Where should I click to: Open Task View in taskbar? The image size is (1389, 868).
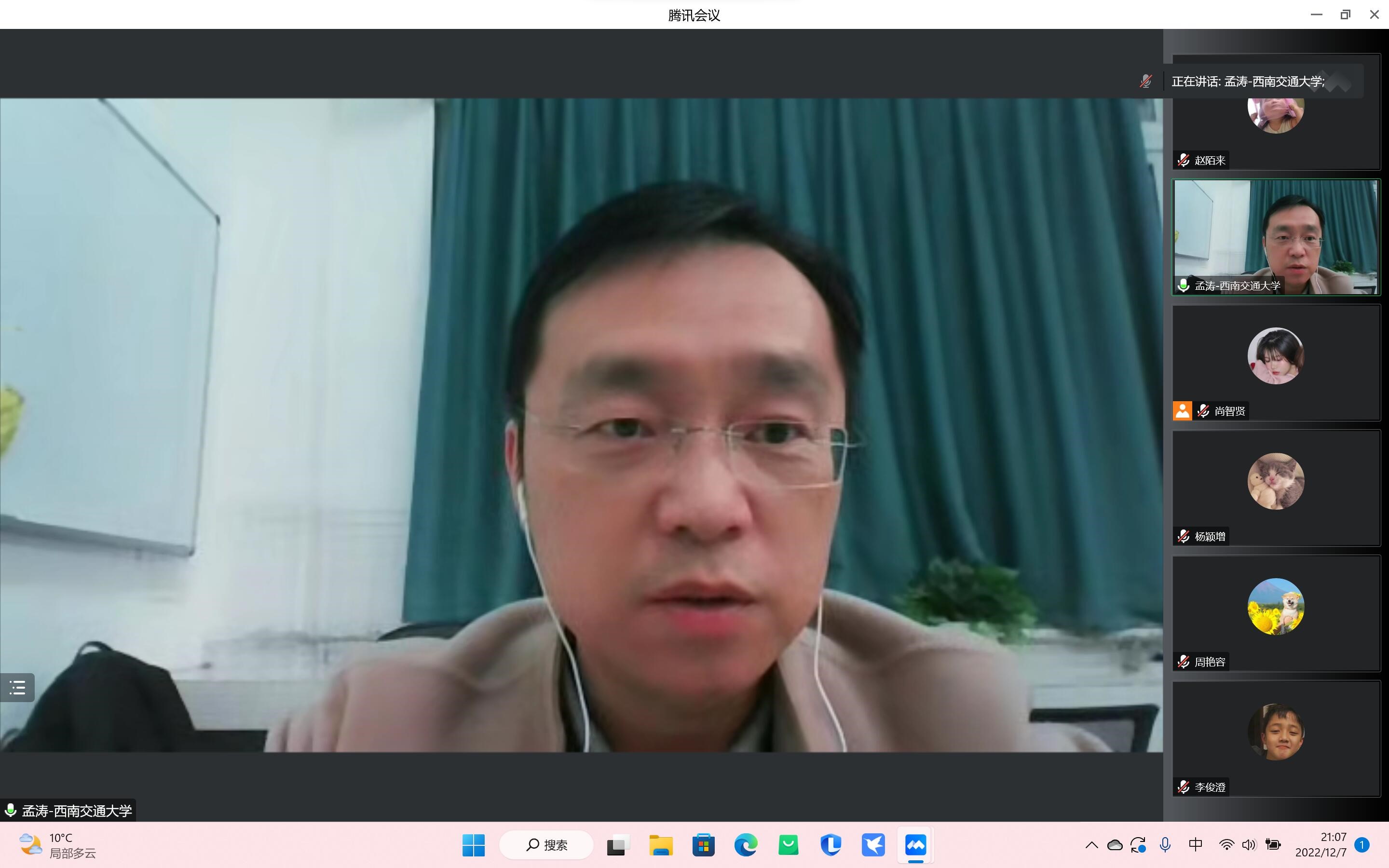point(618,845)
